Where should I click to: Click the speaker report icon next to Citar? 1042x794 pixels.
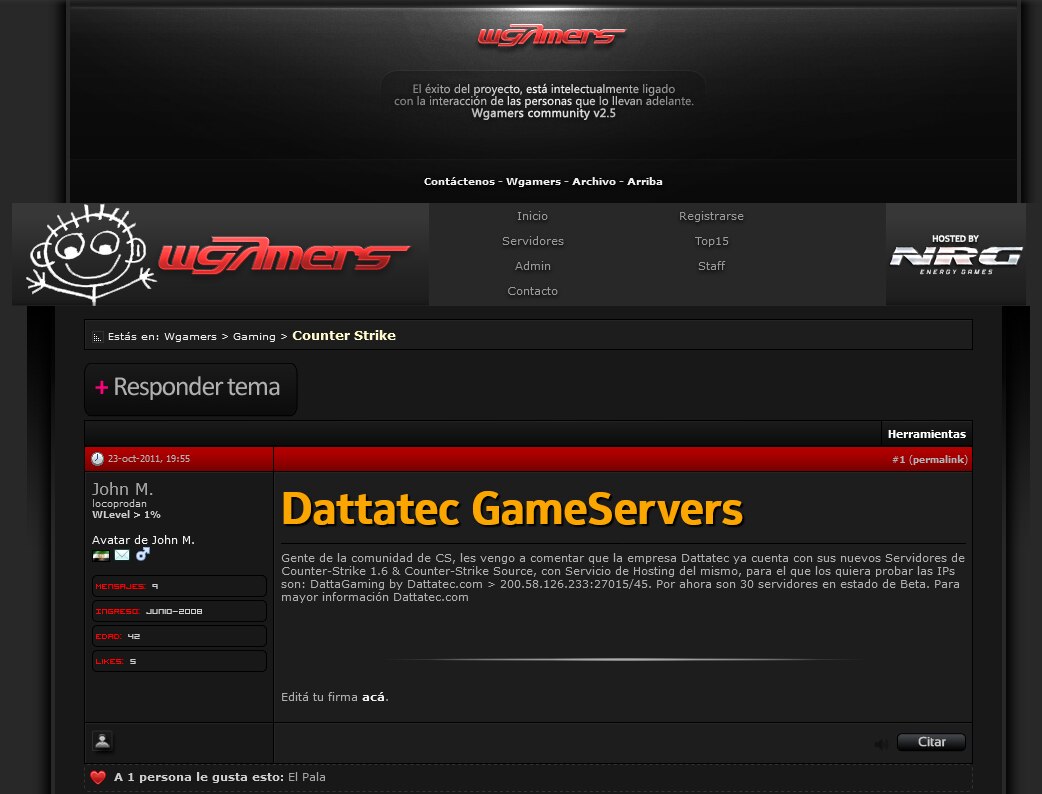(x=881, y=744)
